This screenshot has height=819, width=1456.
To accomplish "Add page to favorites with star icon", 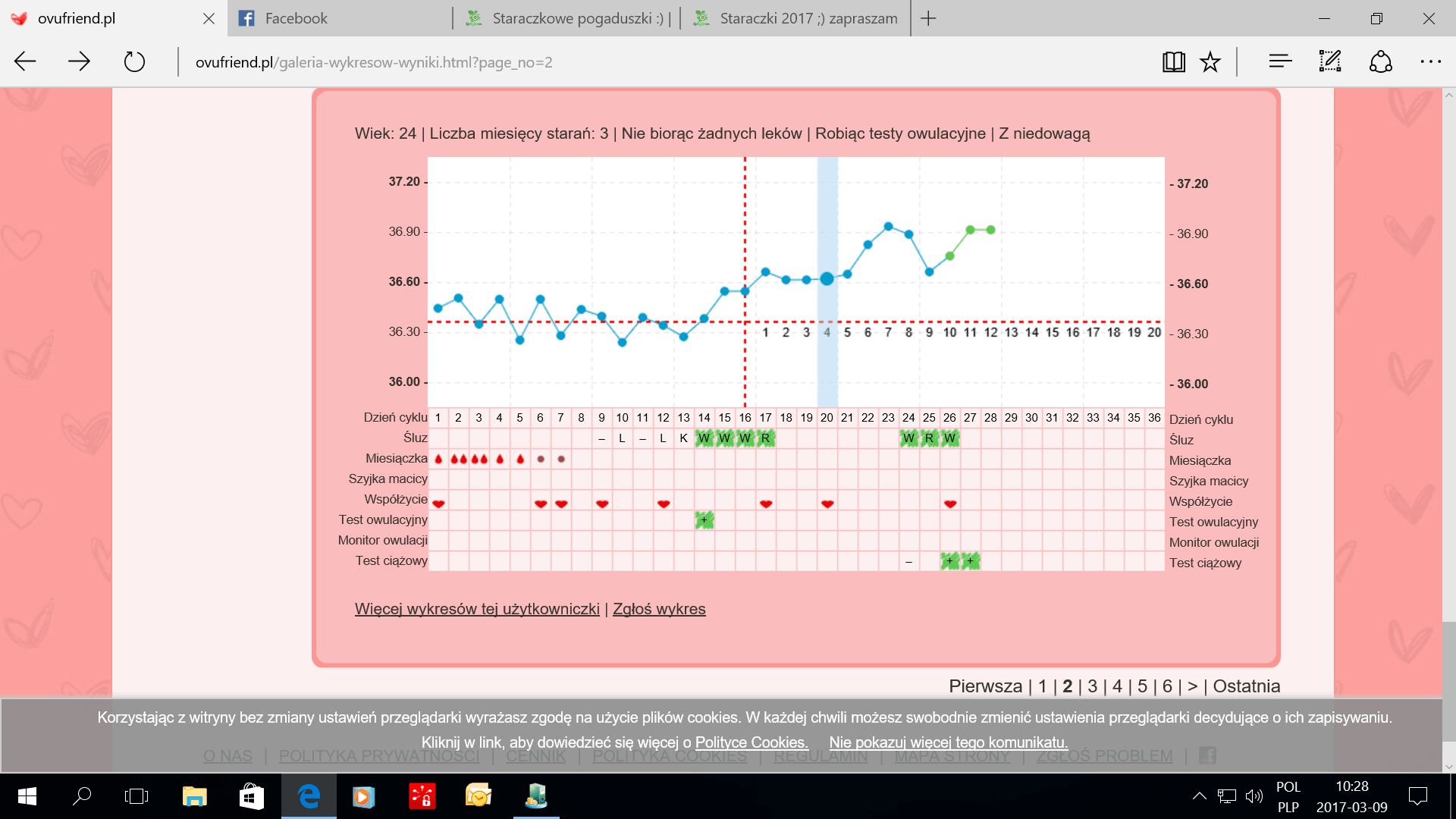I will (x=1210, y=61).
